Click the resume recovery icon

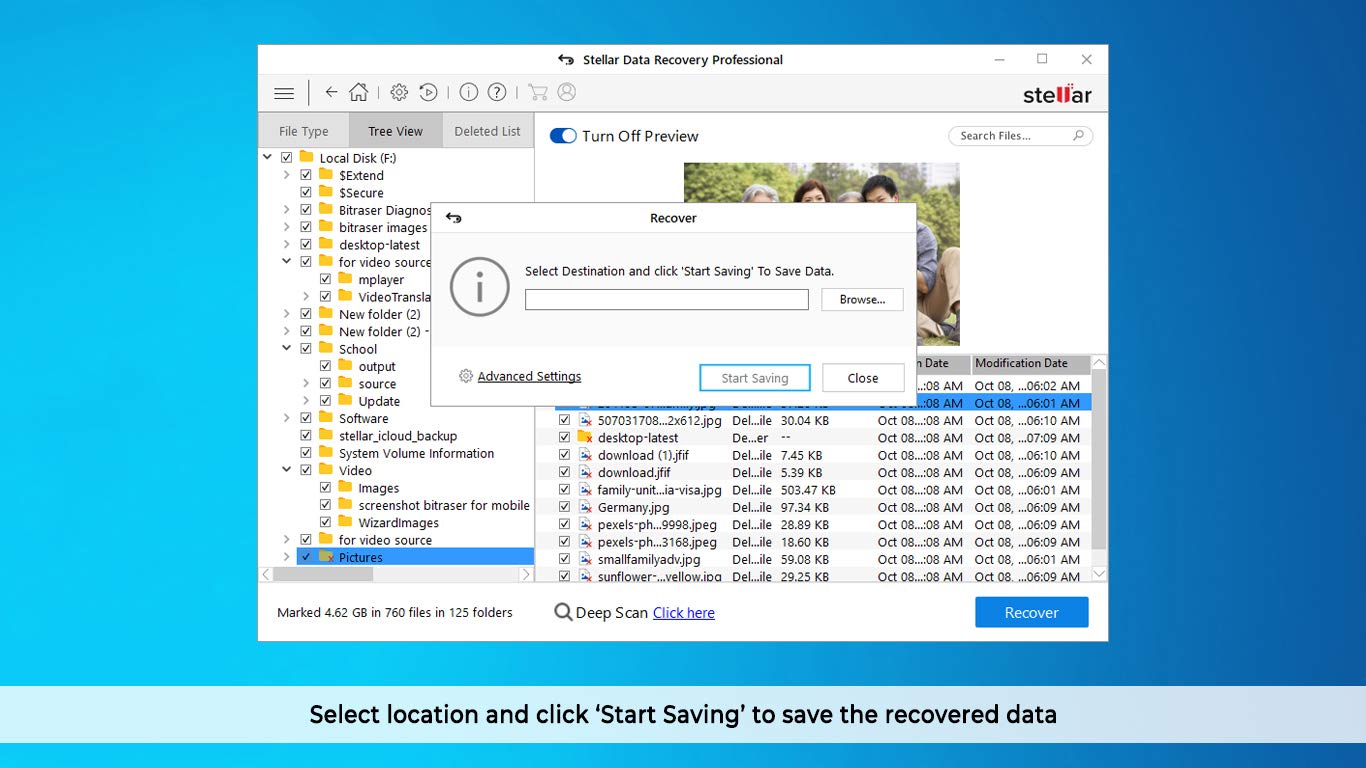click(x=428, y=93)
